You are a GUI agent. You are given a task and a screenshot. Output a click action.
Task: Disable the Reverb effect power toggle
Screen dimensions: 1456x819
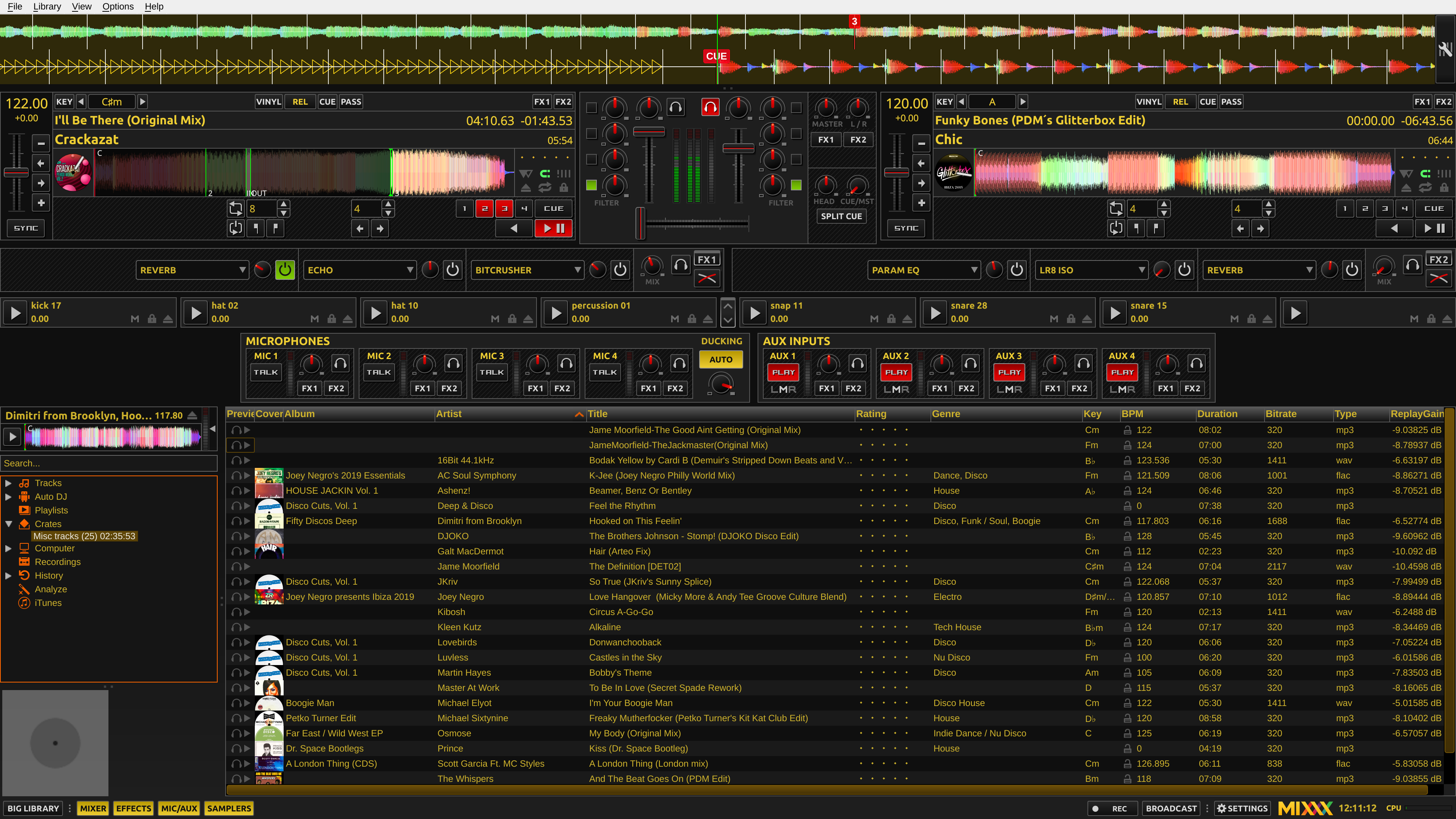285,270
